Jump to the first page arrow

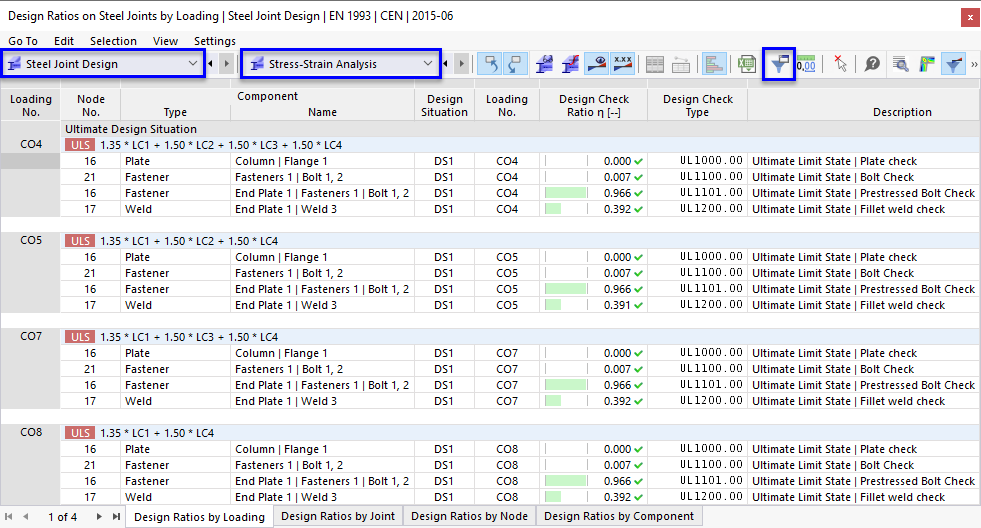pos(9,517)
